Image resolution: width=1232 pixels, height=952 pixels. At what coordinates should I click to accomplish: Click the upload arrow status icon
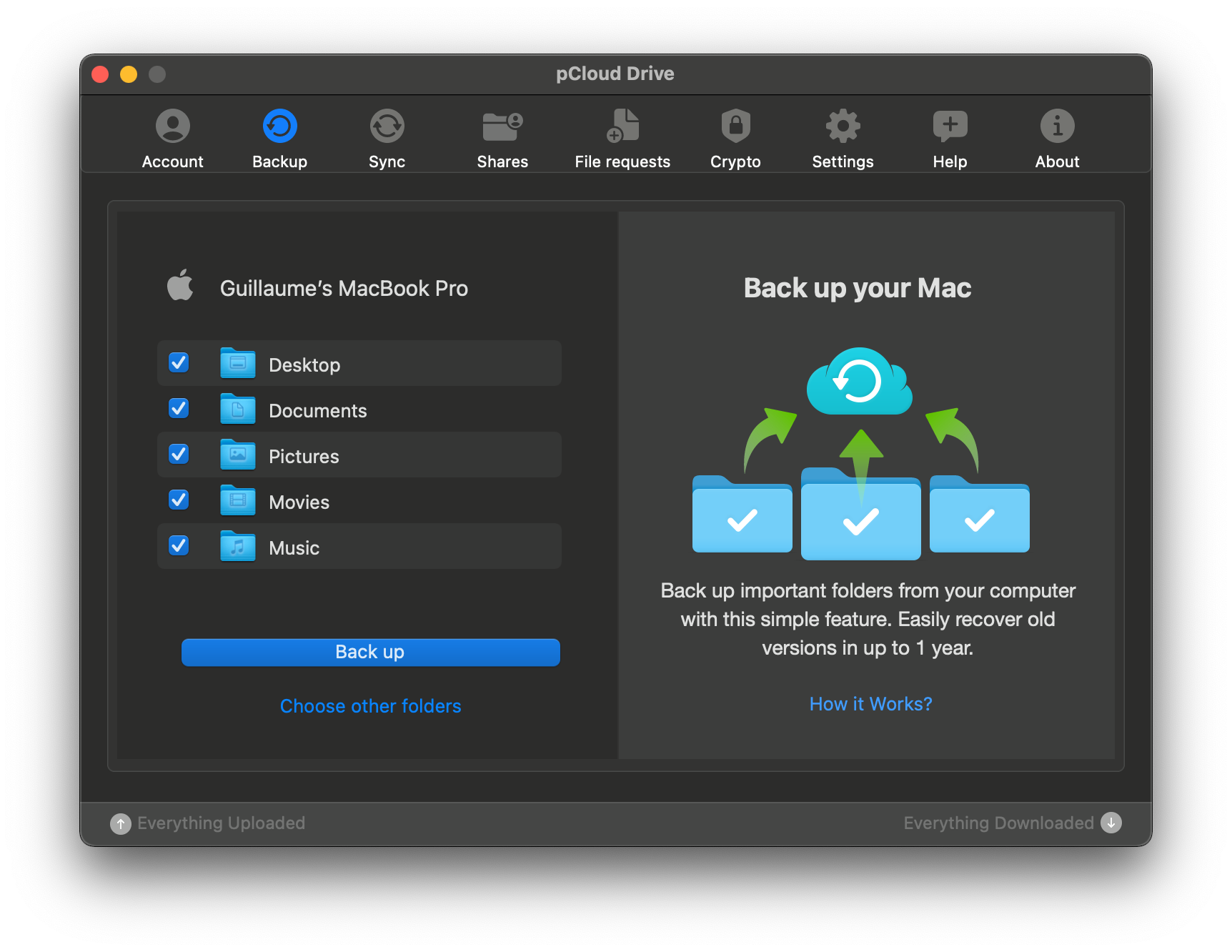(x=121, y=824)
